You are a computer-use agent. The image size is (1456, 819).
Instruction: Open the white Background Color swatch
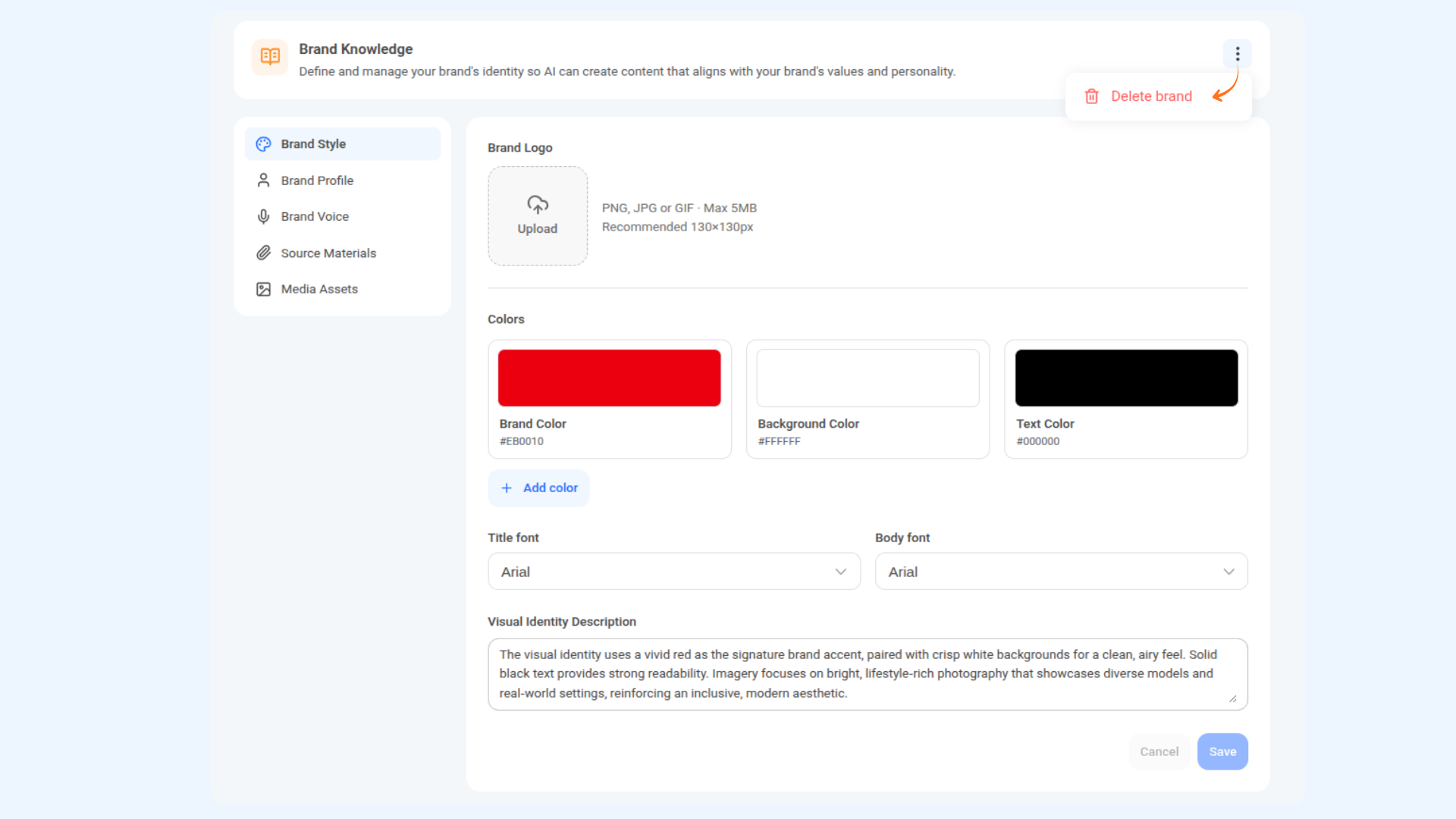[868, 378]
